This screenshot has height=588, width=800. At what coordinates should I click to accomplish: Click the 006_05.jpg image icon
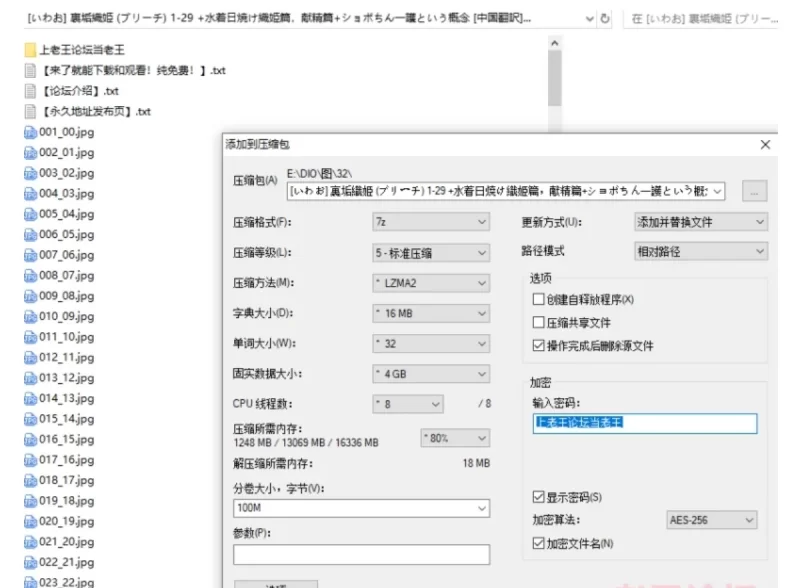tap(30, 234)
